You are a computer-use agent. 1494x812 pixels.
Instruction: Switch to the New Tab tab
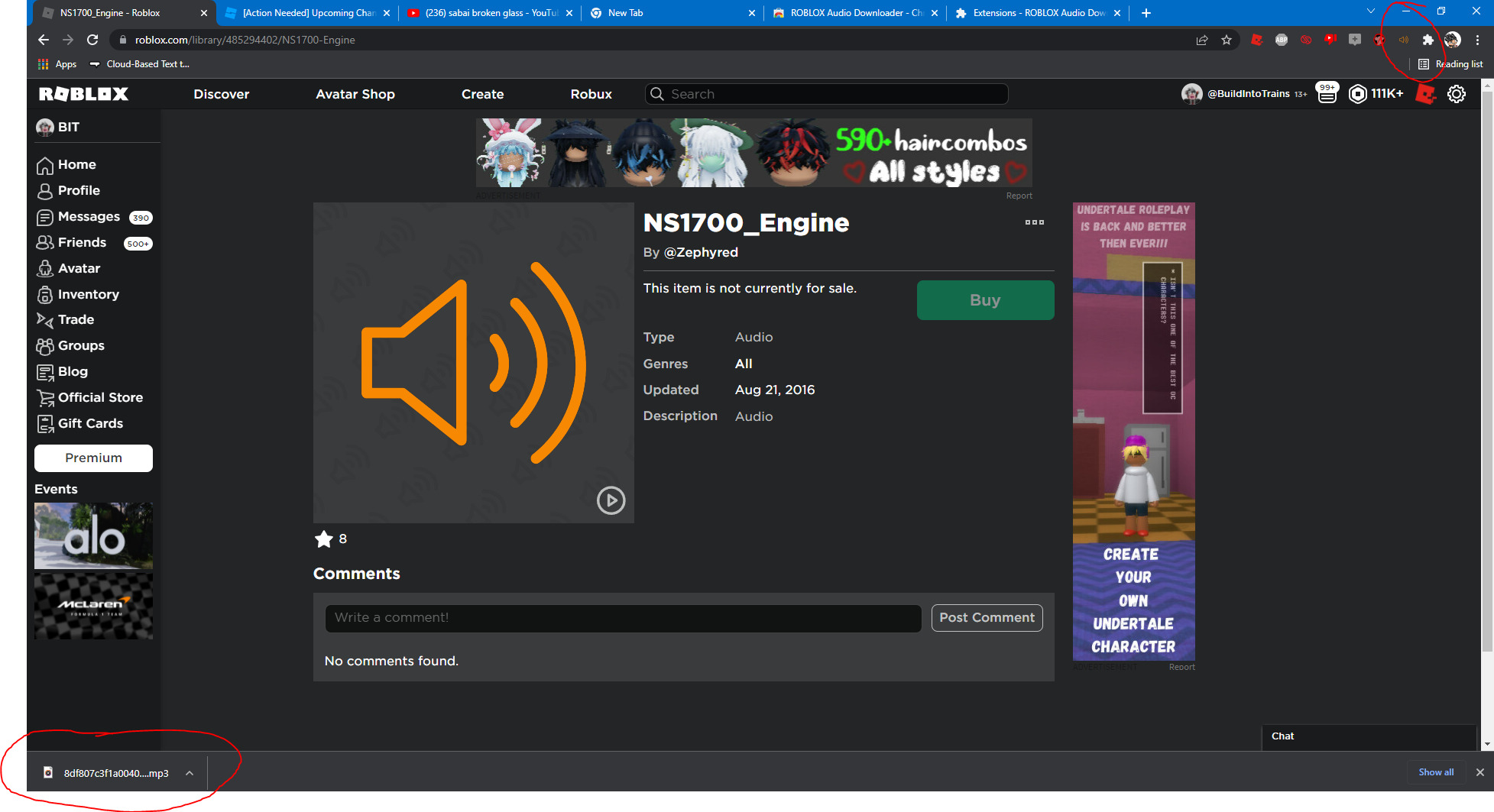click(x=672, y=13)
